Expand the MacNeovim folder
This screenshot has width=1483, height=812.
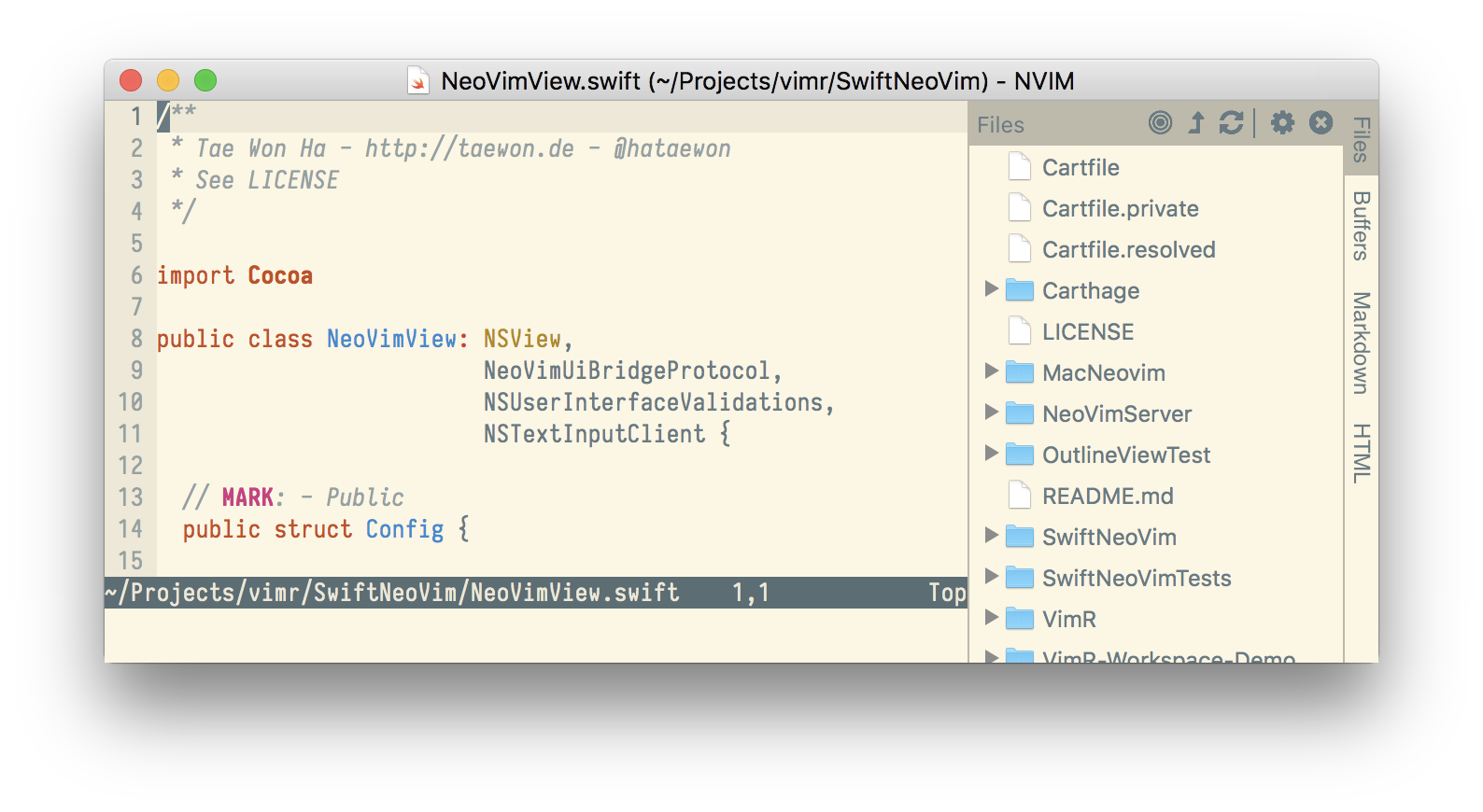click(x=992, y=371)
